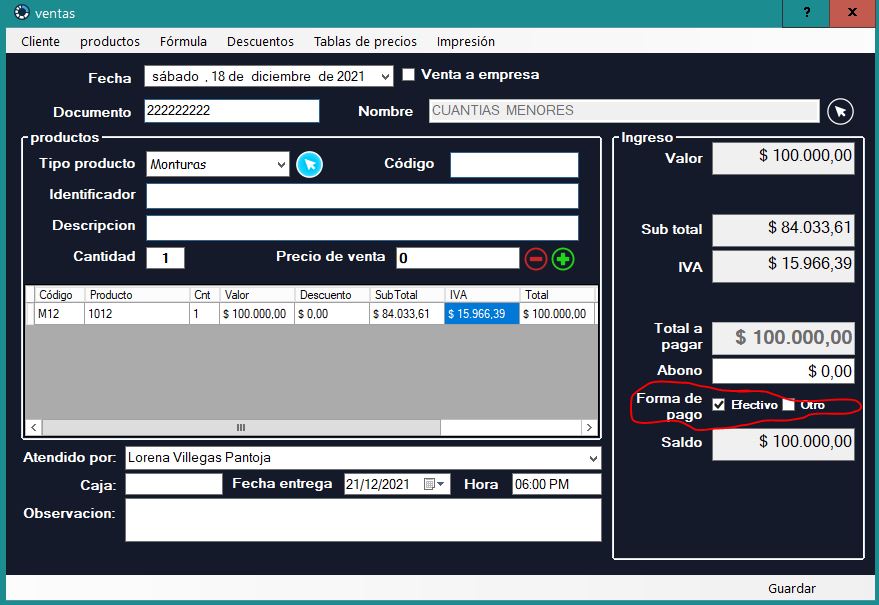This screenshot has height=605, width=879.
Task: Click the Total column header
Action: [x=557, y=295]
